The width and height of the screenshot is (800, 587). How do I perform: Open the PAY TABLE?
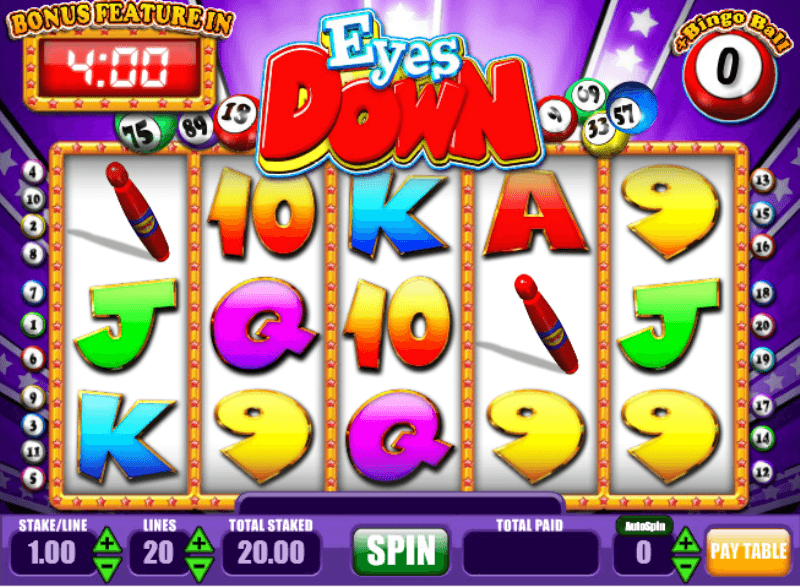click(x=748, y=552)
